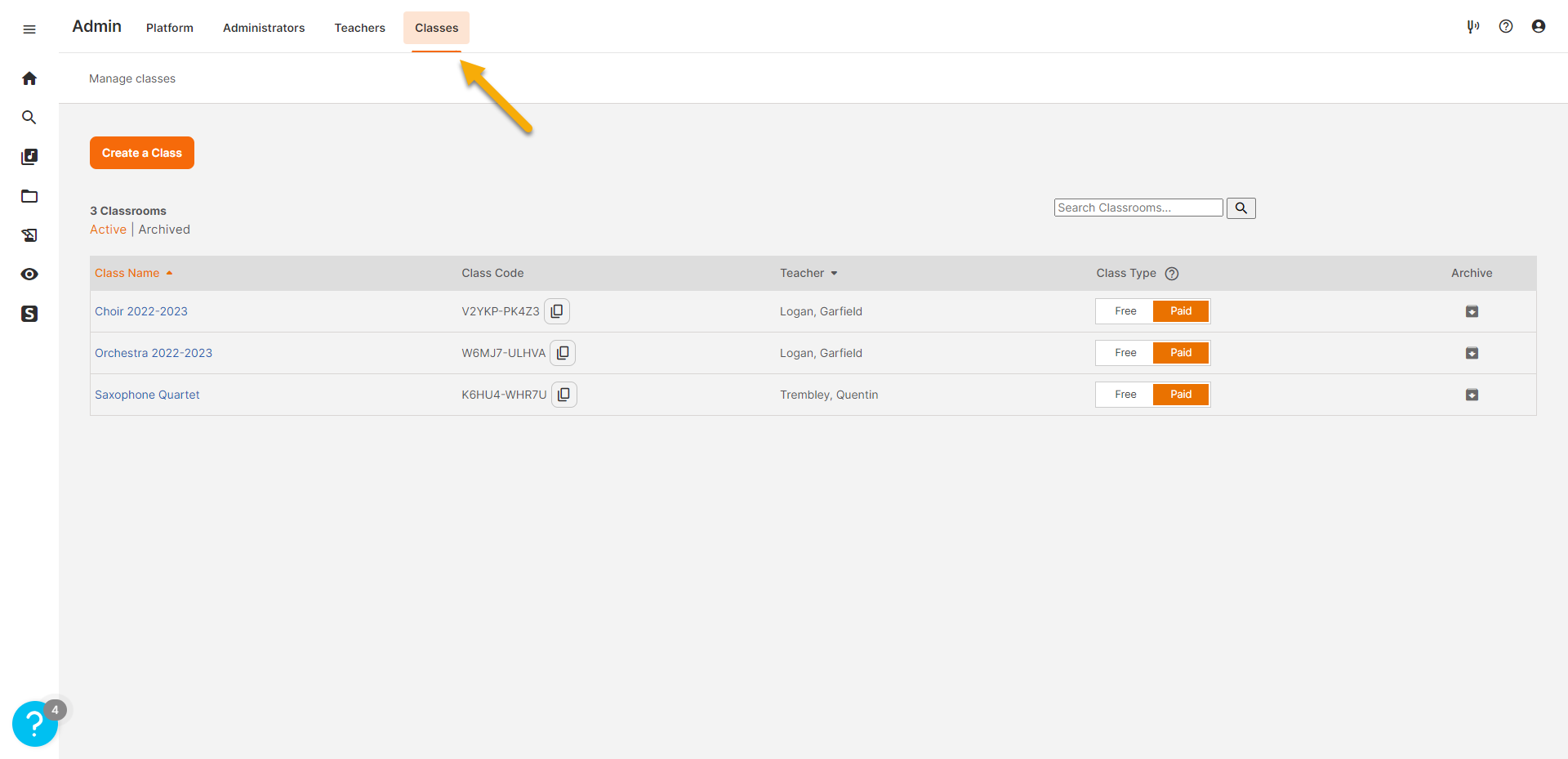This screenshot has width=1568, height=759.
Task: Copy class code W6MJ7-ULHVA
Action: pyautogui.click(x=563, y=353)
